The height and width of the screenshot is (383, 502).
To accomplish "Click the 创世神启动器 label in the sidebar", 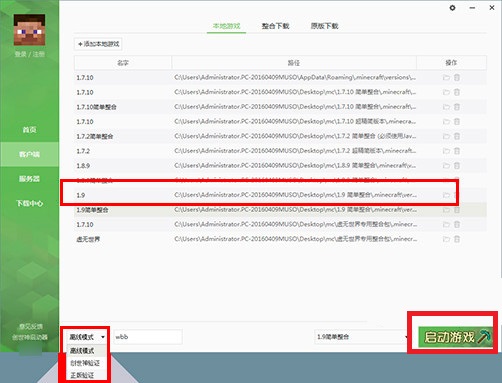I will pyautogui.click(x=30, y=337).
